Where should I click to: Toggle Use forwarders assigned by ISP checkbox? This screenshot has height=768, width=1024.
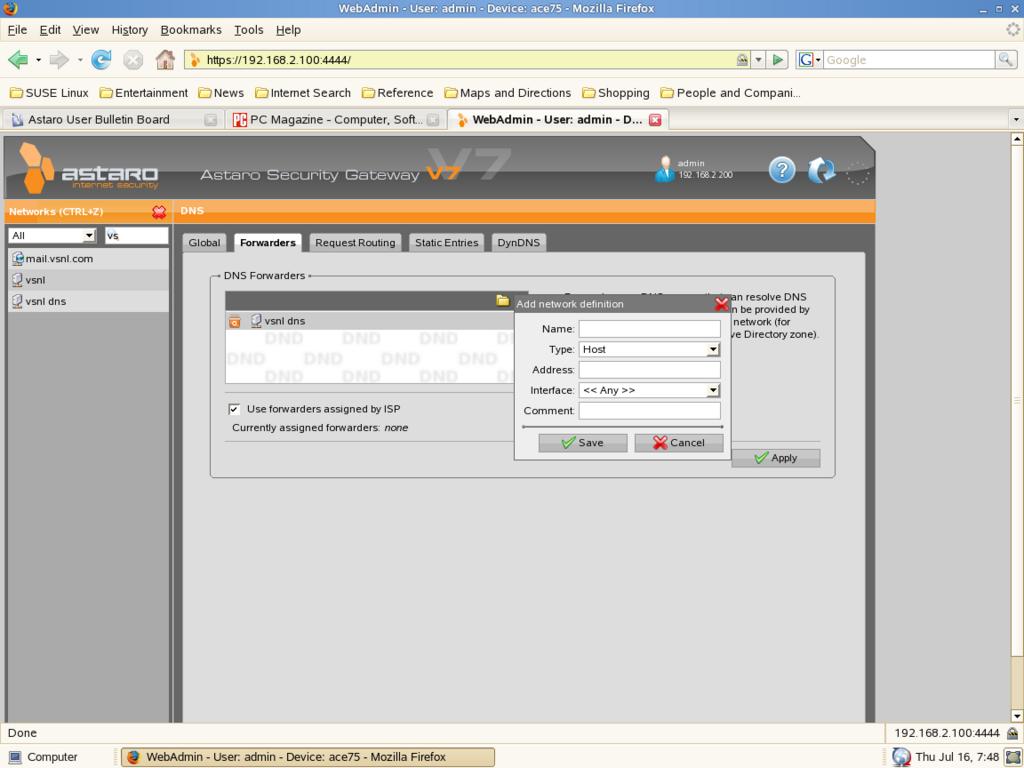coord(234,409)
